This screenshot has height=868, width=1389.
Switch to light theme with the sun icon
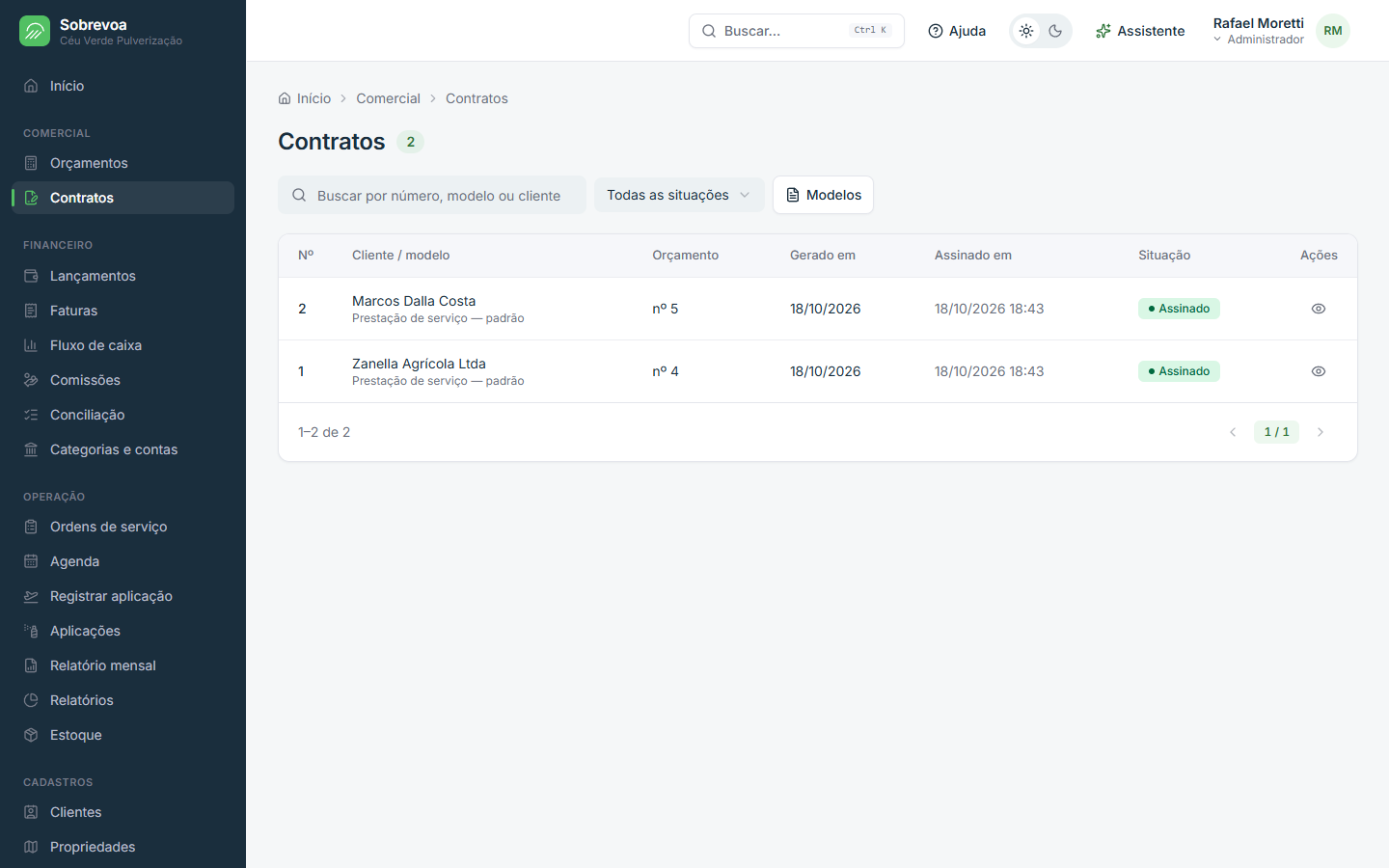point(1026,31)
